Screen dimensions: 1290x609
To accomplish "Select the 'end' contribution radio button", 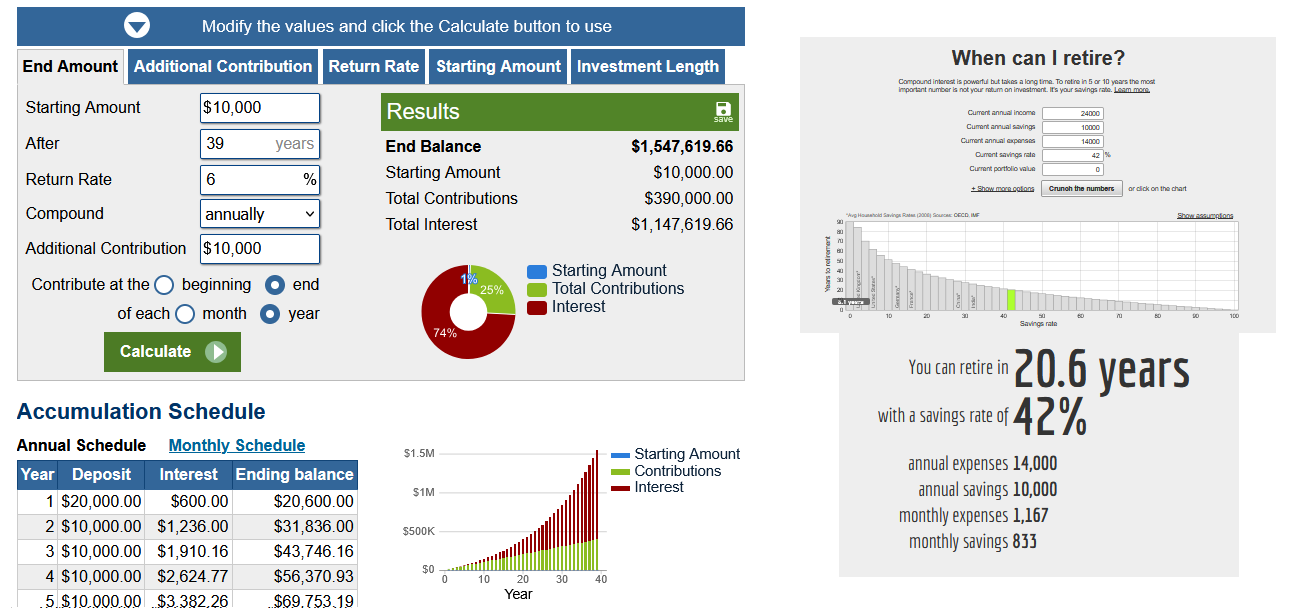I will [275, 285].
